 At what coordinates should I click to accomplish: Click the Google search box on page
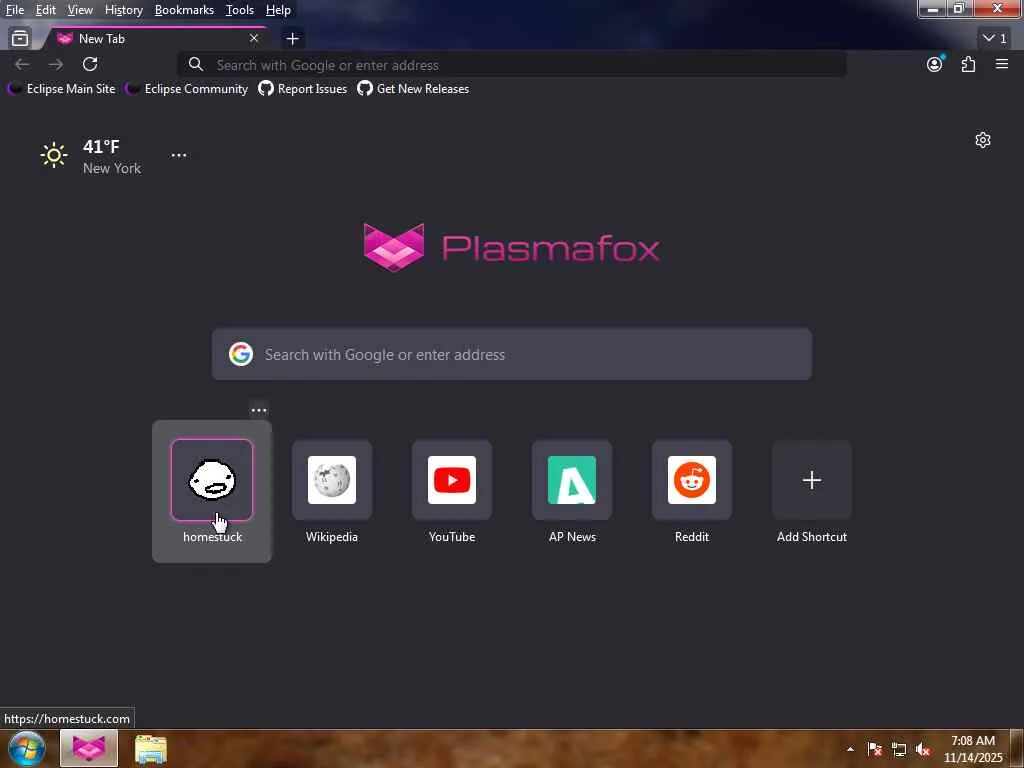click(512, 354)
